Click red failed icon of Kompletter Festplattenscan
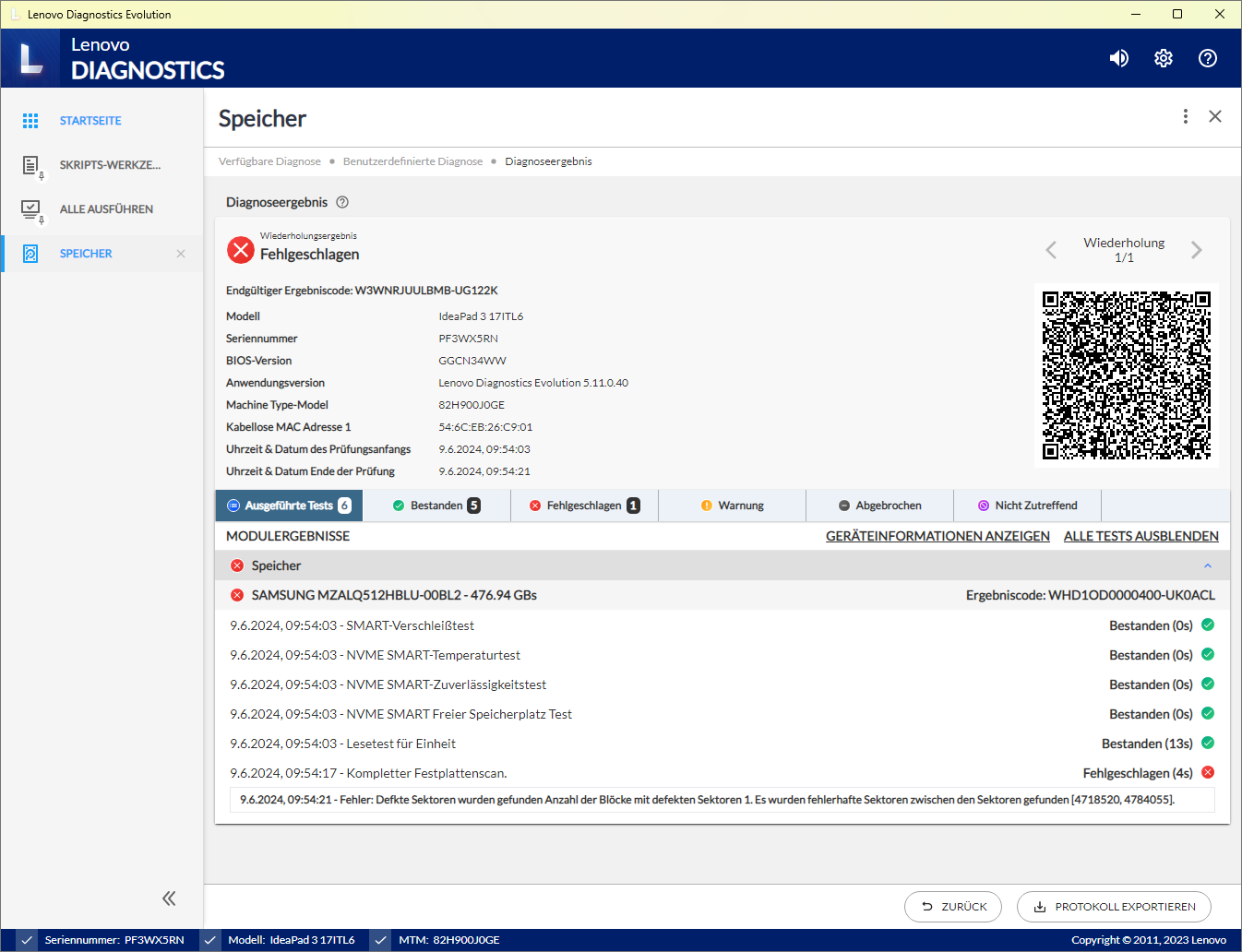 point(1208,772)
